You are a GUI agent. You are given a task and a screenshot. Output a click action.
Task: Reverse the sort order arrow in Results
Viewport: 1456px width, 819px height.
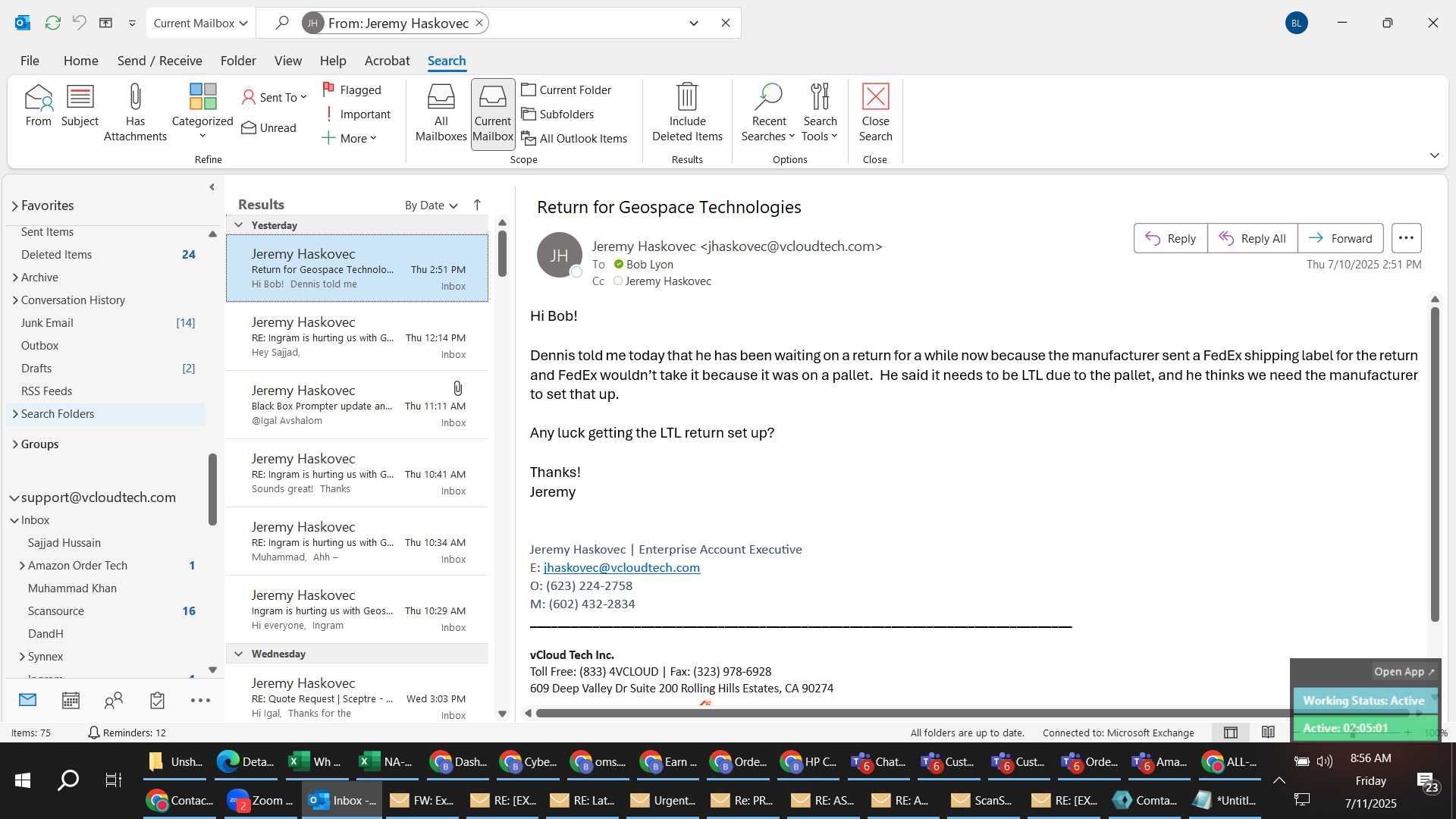point(477,205)
